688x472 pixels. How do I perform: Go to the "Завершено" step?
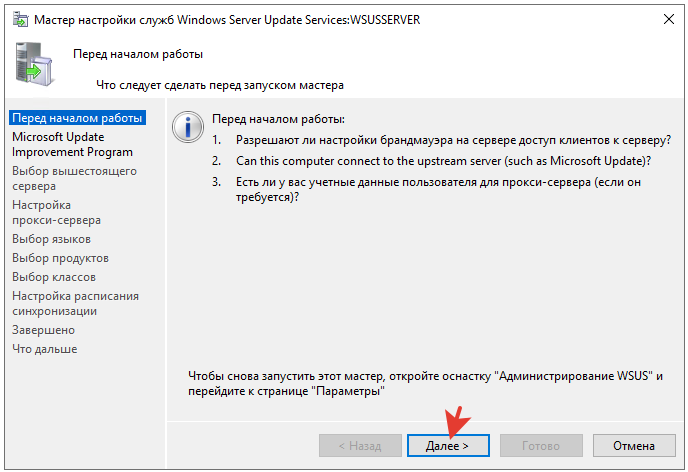click(x=44, y=330)
